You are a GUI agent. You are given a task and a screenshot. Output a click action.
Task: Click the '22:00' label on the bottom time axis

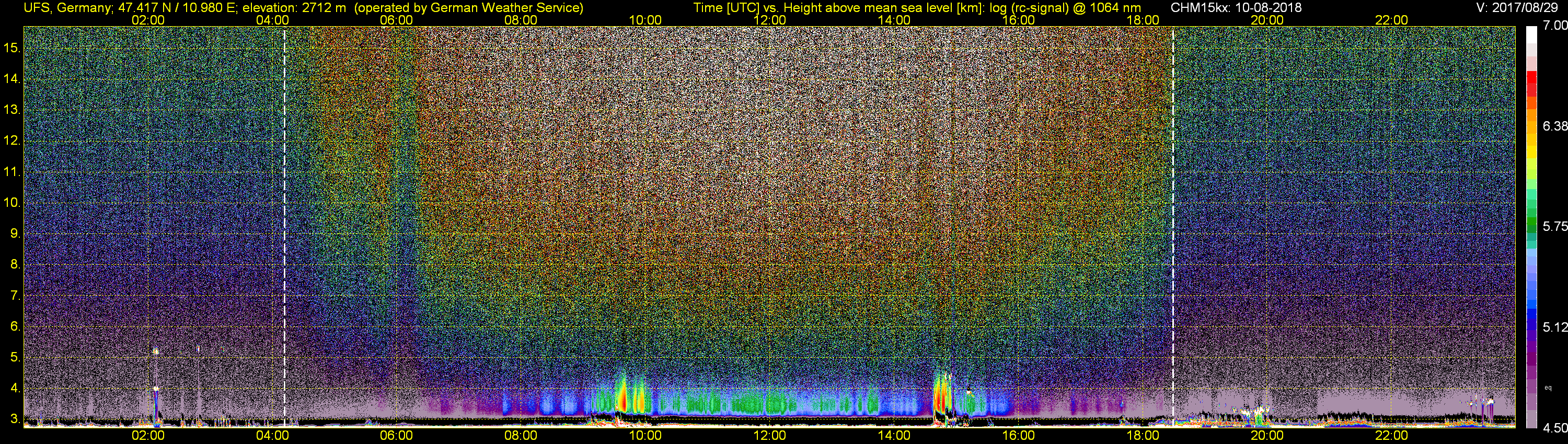point(1391,436)
